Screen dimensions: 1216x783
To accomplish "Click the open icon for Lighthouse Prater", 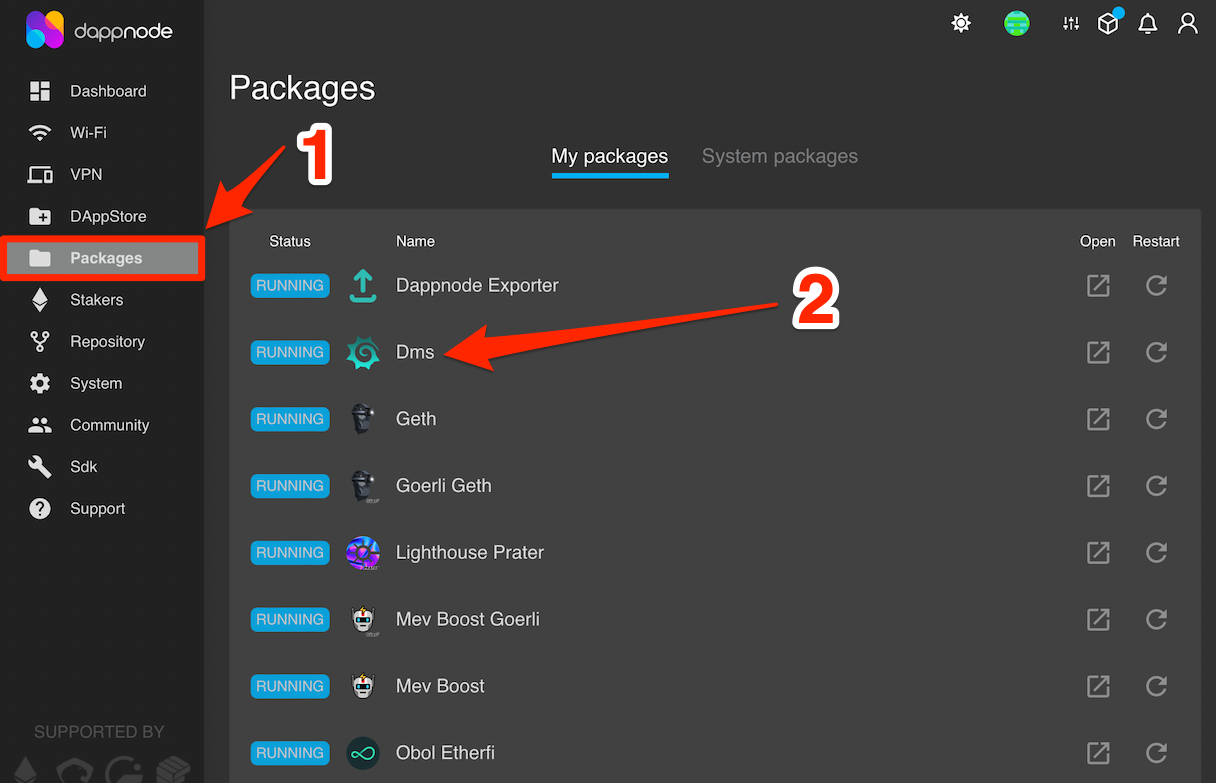I will (1098, 553).
